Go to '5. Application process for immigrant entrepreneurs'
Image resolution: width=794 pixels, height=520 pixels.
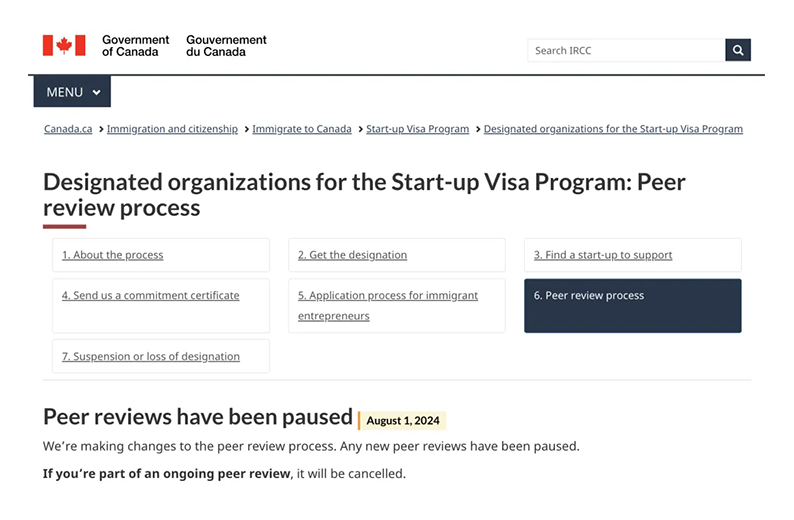point(388,305)
